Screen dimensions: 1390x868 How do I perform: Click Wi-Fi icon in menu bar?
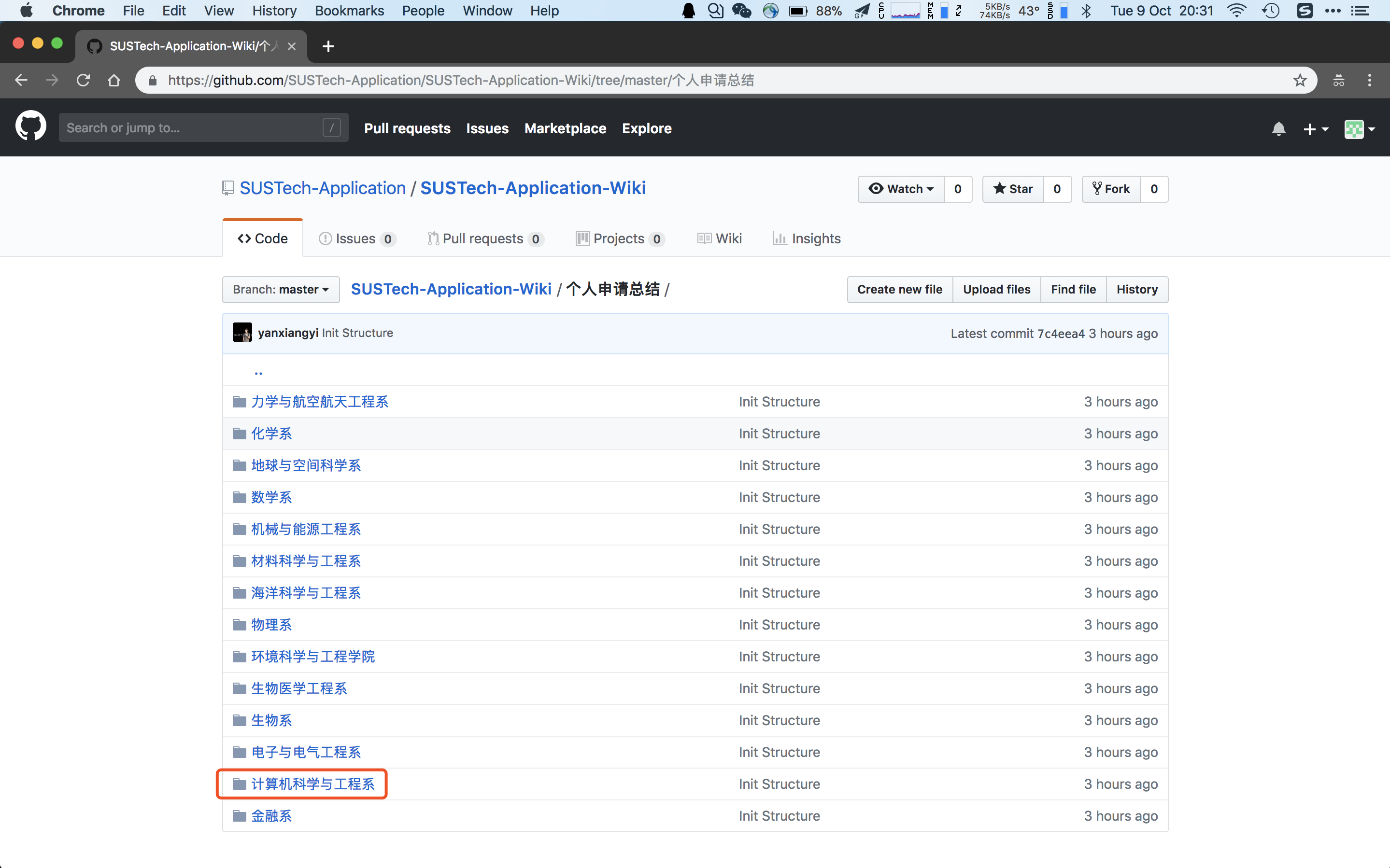click(1236, 11)
